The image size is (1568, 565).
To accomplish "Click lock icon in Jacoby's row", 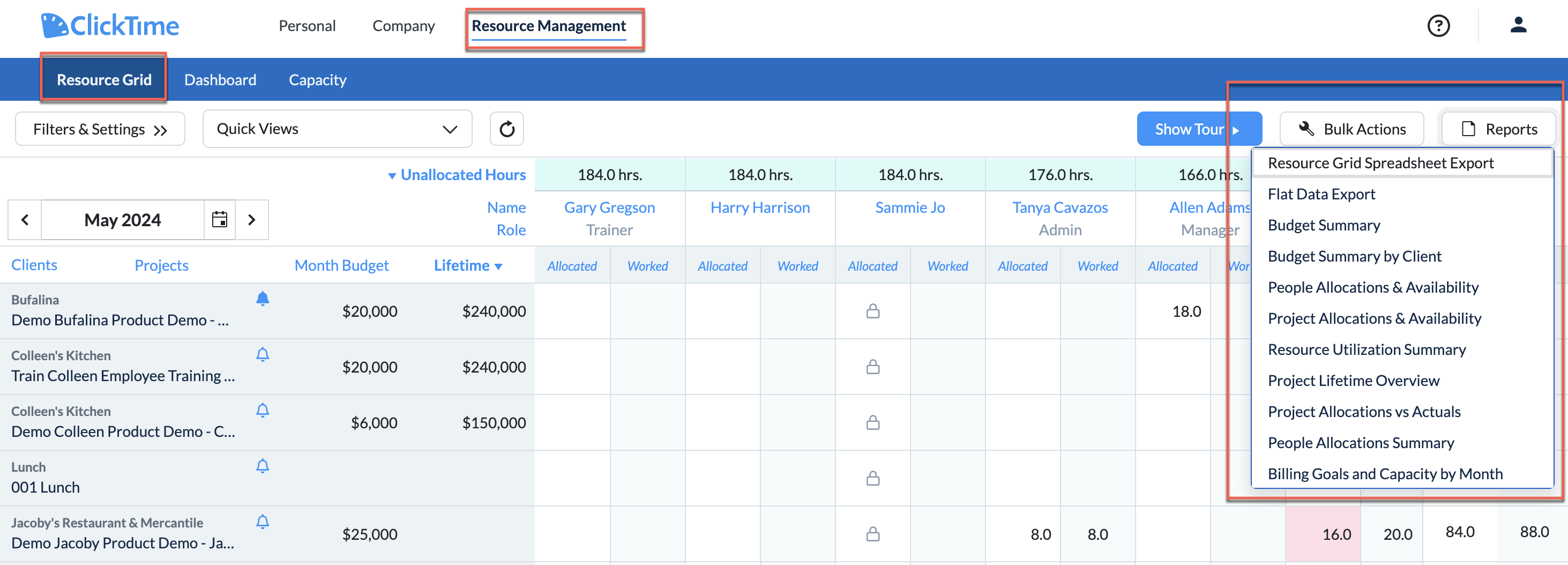I will [873, 534].
